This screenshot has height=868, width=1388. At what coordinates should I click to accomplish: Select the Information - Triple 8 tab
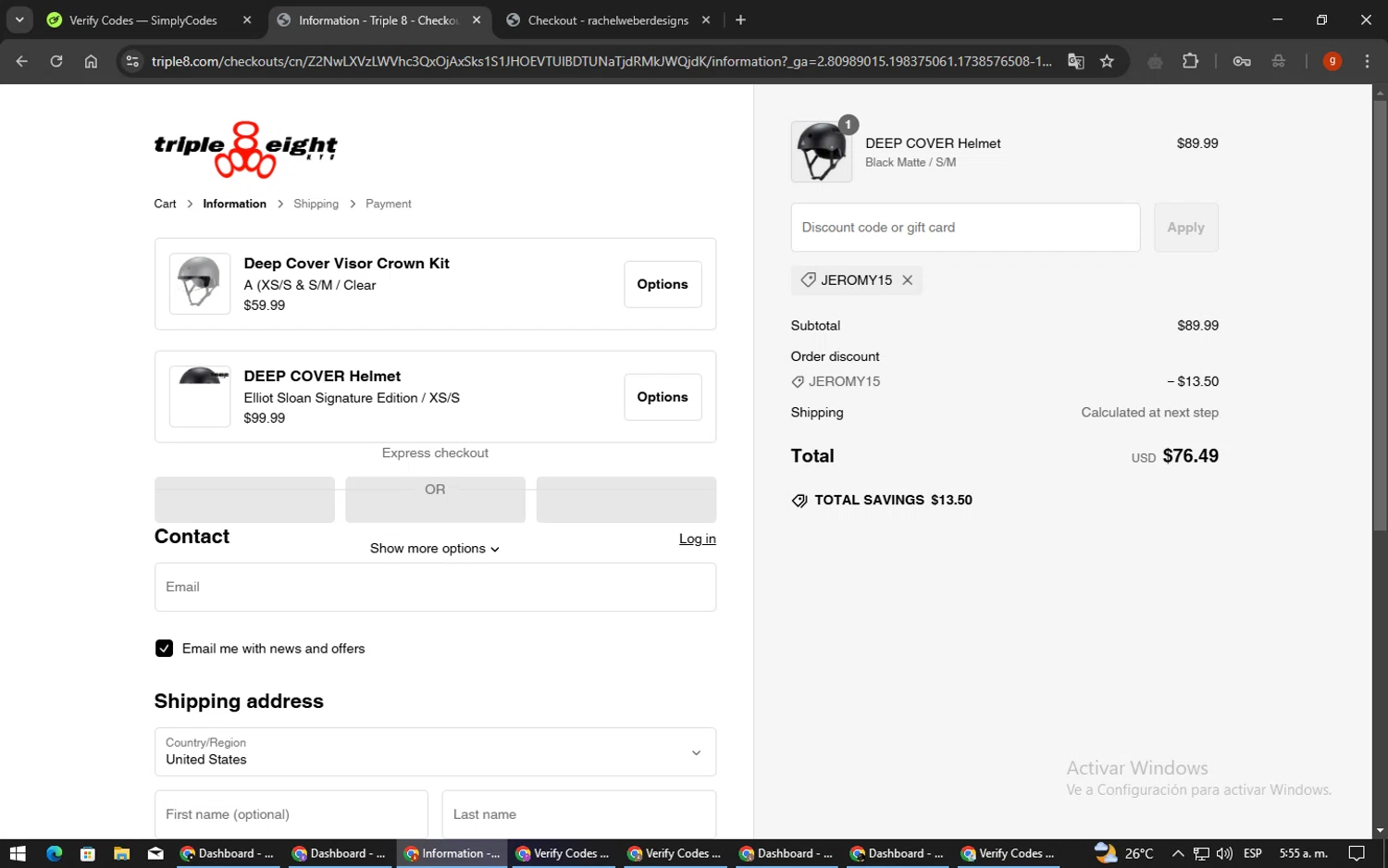[x=378, y=20]
